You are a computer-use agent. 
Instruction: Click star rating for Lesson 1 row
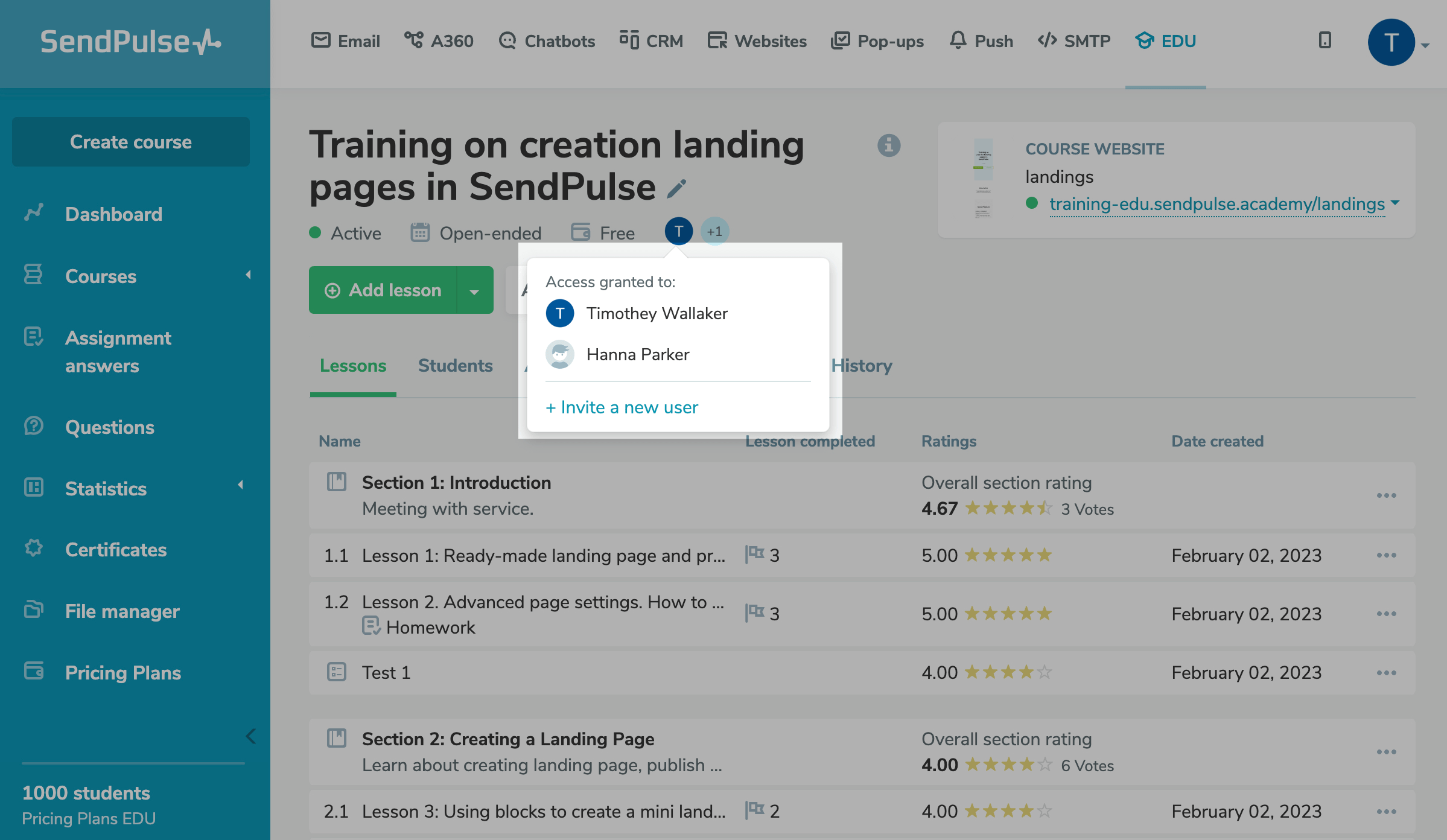coord(1008,555)
